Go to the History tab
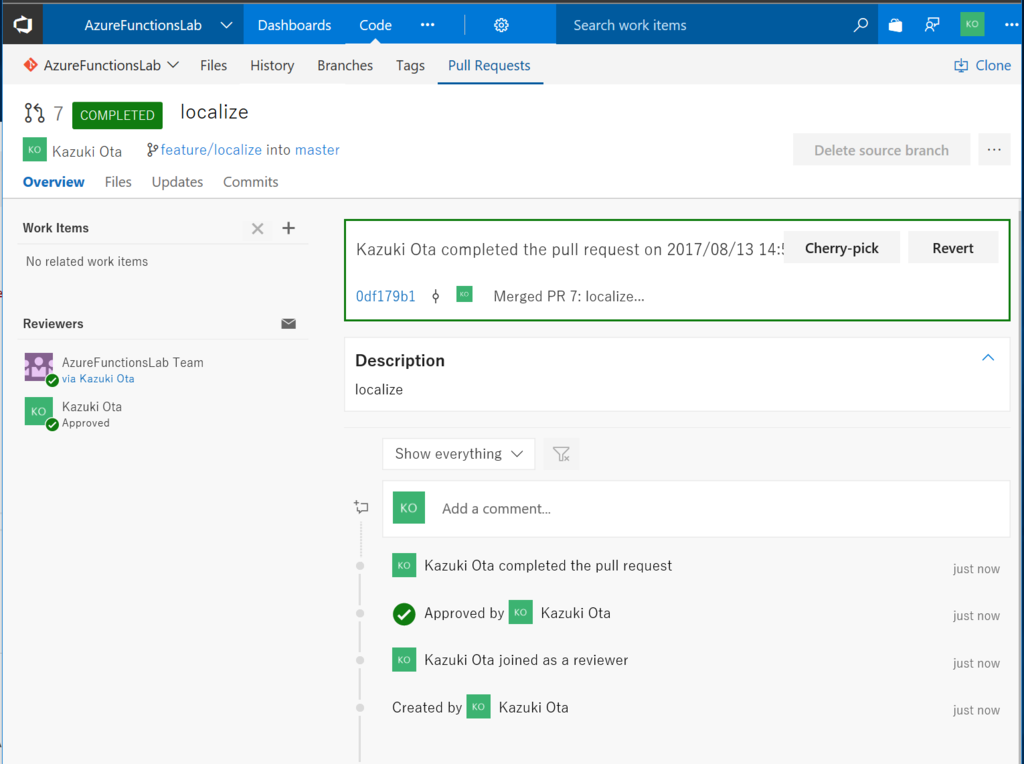 point(272,65)
